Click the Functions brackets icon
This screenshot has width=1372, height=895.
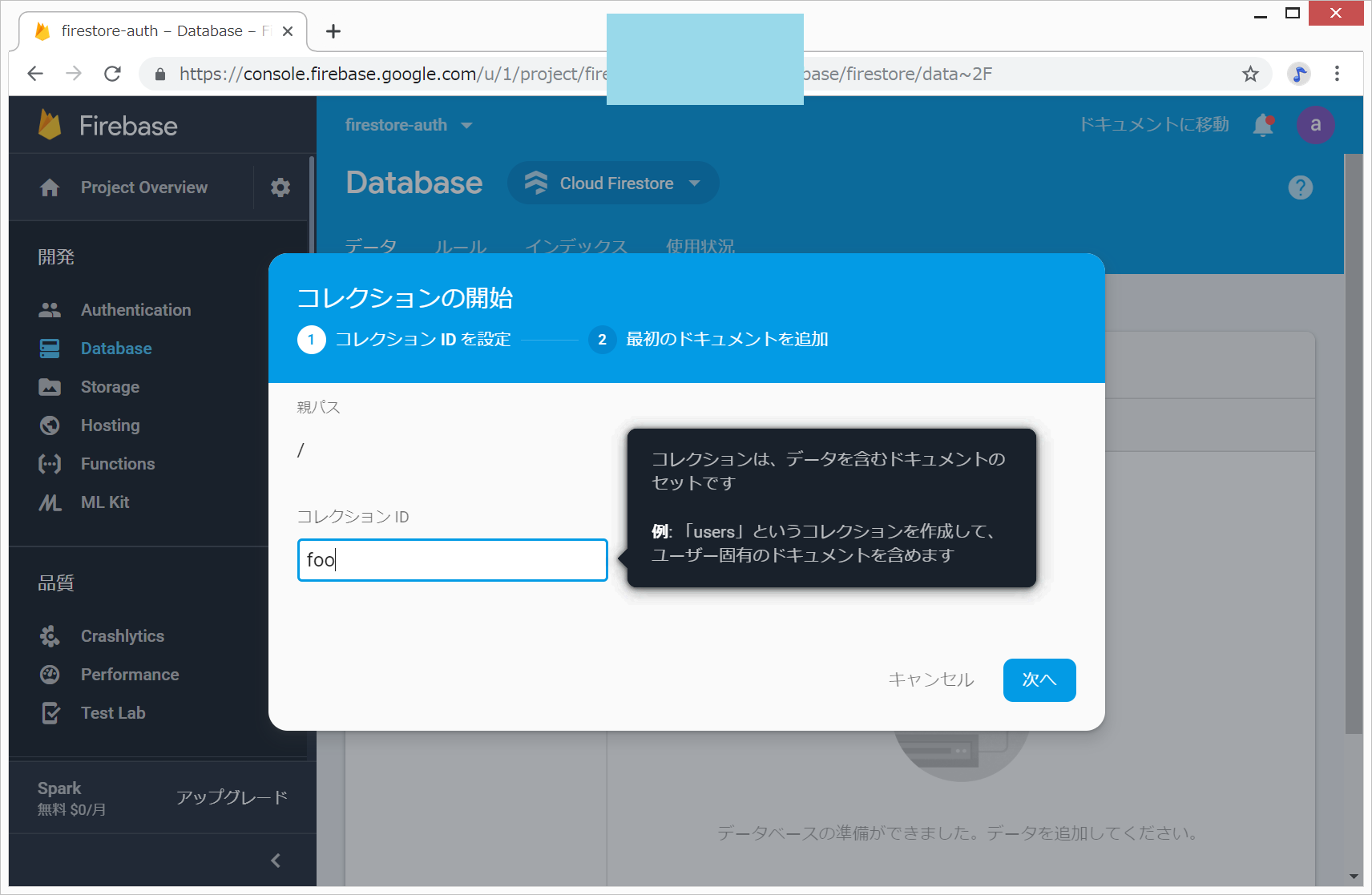[50, 464]
